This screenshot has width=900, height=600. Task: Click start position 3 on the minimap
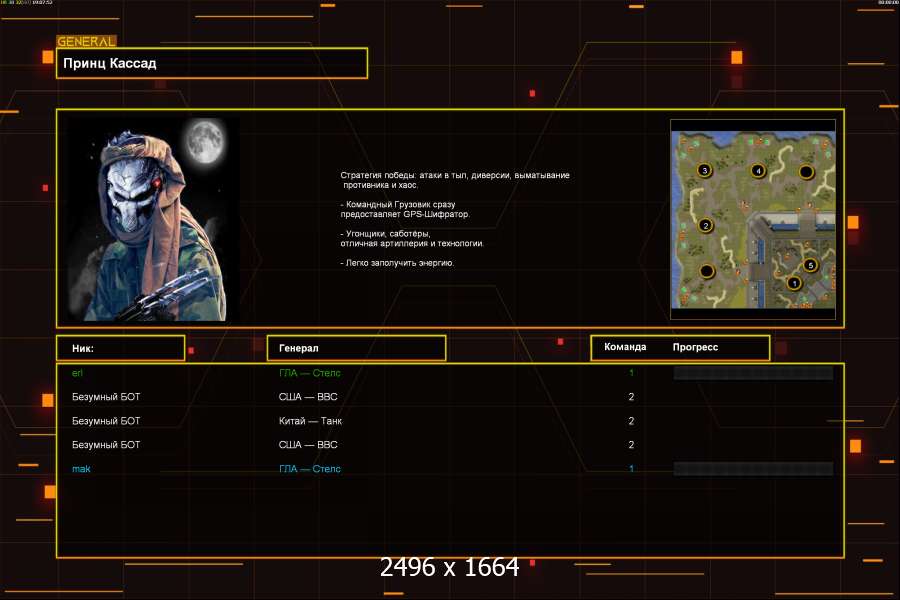[x=704, y=171]
